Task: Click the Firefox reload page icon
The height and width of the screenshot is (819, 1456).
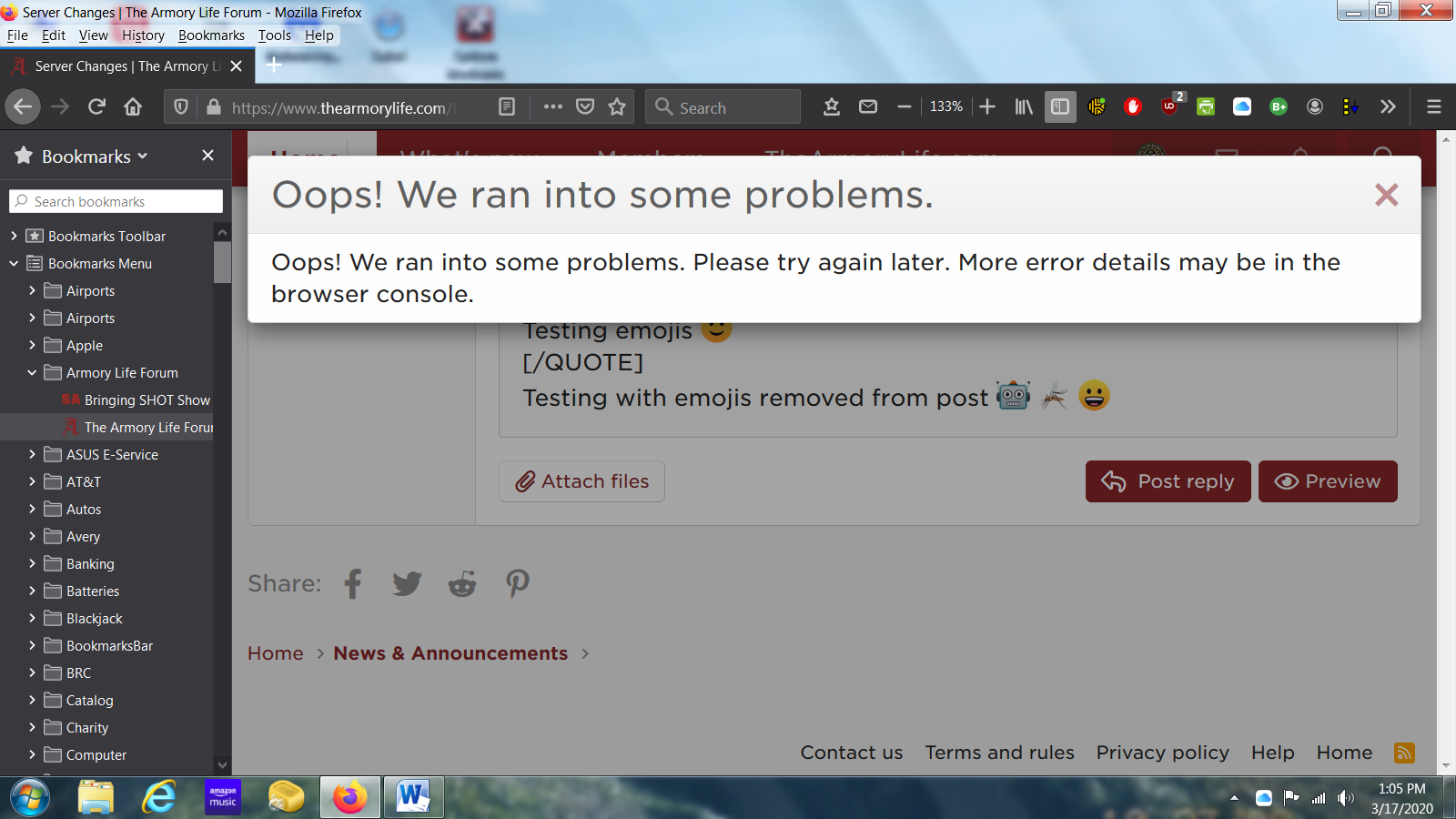Action: click(96, 107)
